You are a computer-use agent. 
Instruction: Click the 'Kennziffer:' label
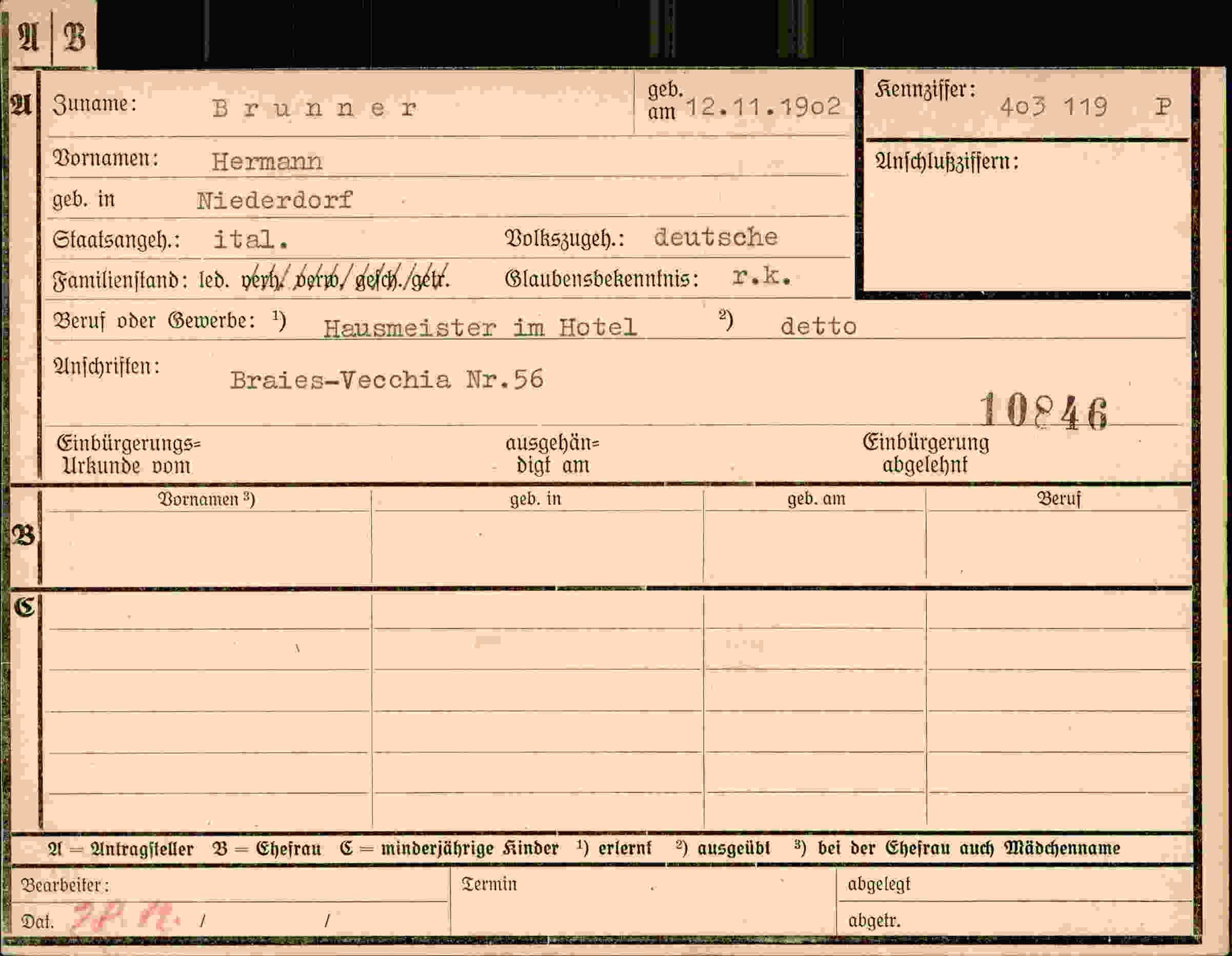(x=925, y=90)
